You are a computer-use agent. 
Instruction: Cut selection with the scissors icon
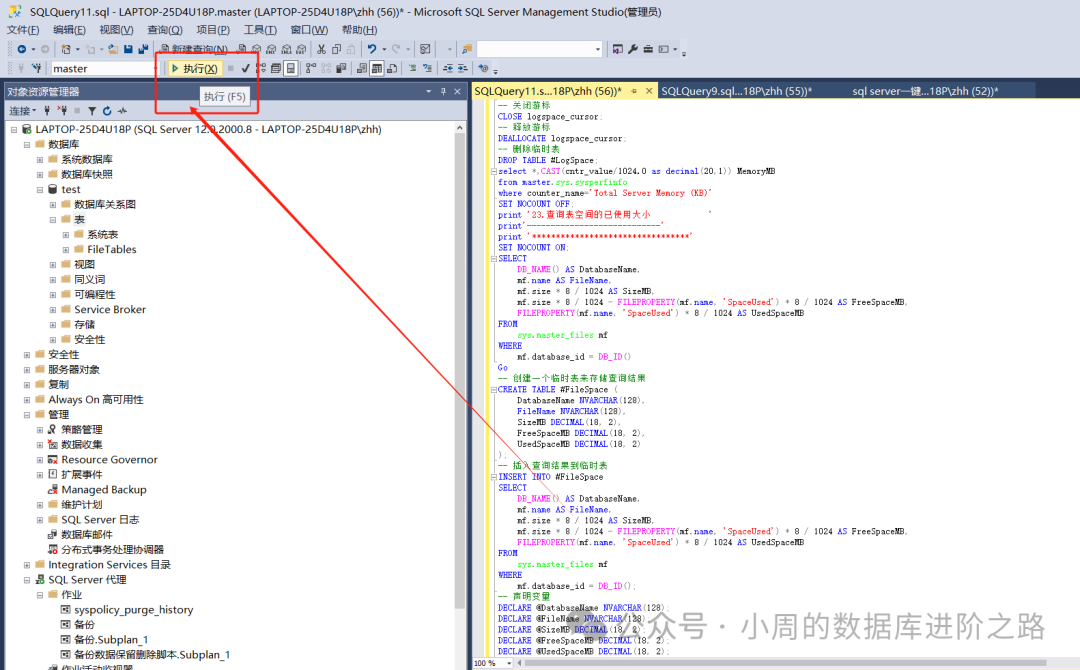321,49
